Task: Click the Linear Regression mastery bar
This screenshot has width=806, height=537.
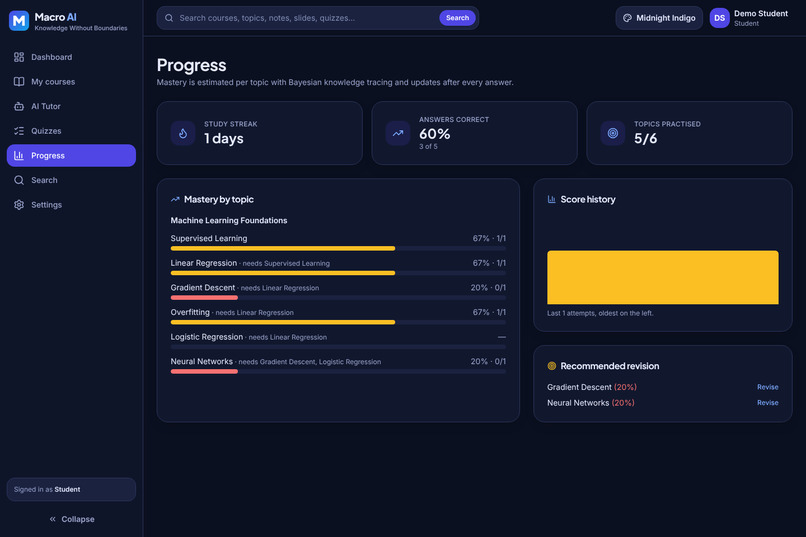Action: point(338,273)
